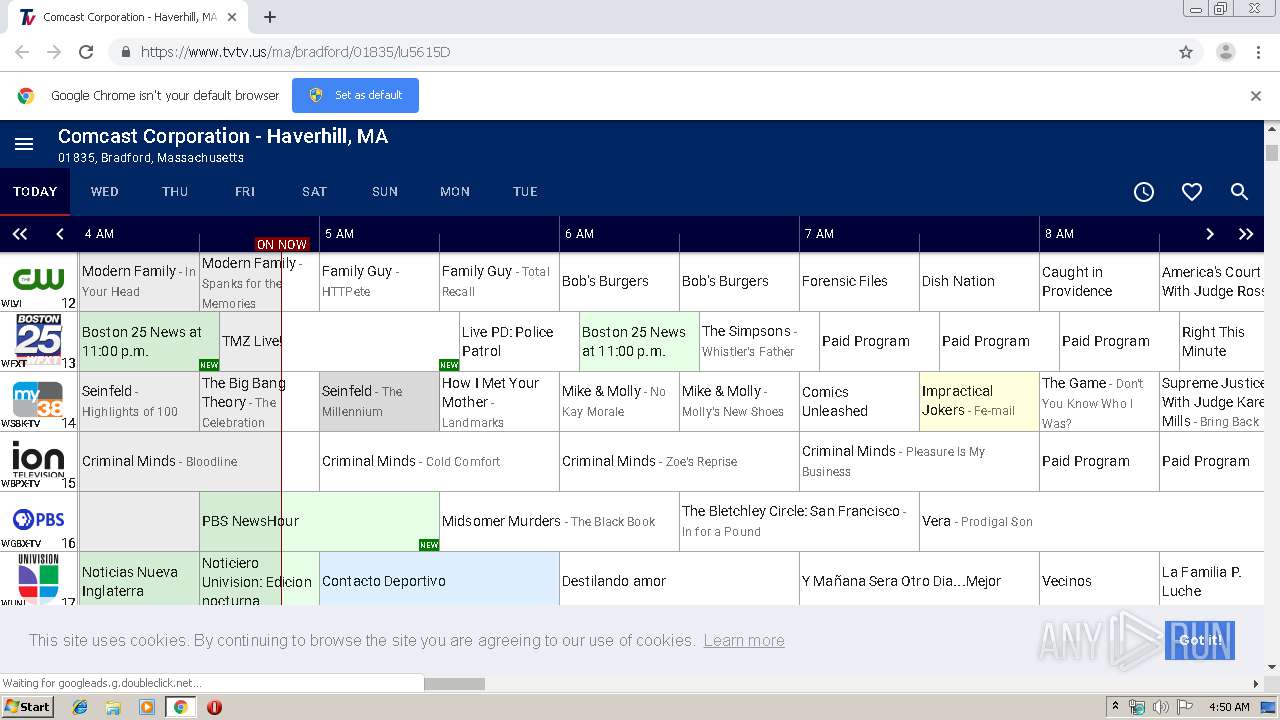Click the horizontal scrollbar thumb
This screenshot has width=1280, height=720.
tap(454, 684)
